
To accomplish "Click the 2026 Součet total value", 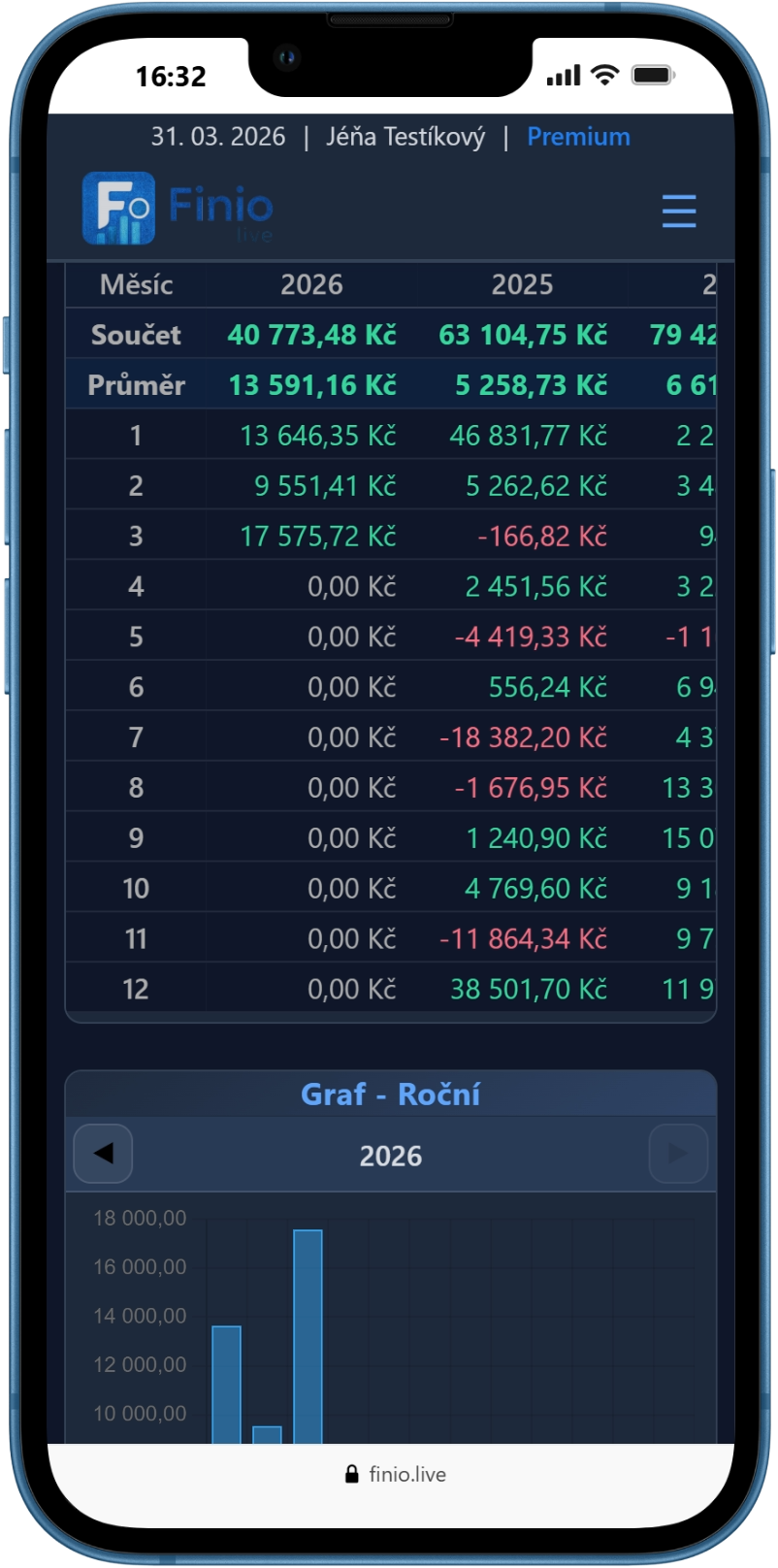I will pyautogui.click(x=311, y=335).
